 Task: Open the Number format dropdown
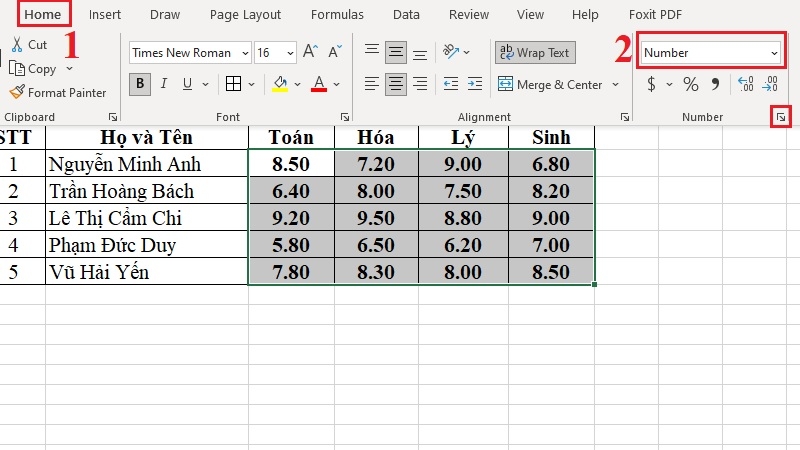coord(774,53)
